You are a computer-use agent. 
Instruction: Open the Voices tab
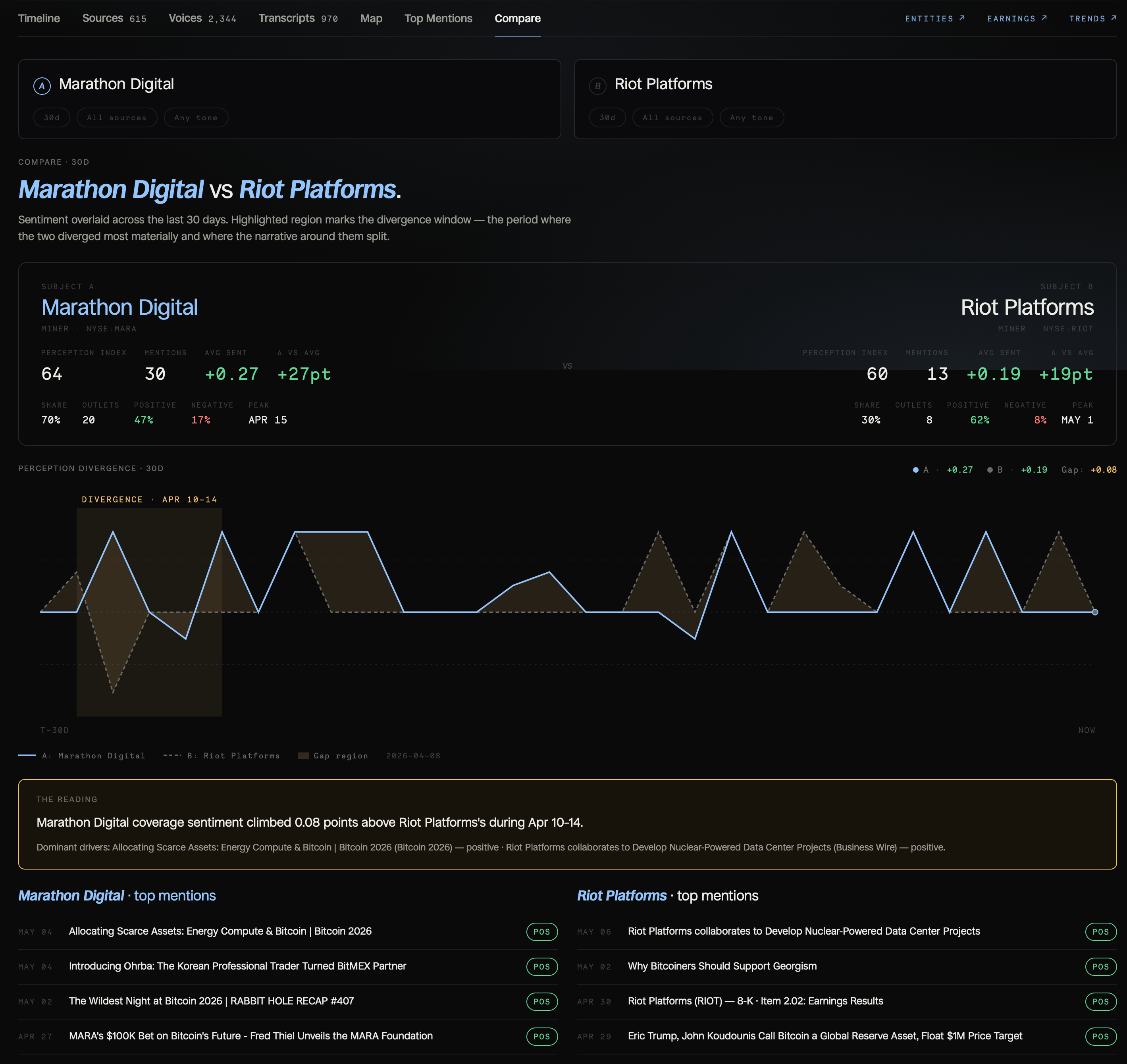pyautogui.click(x=202, y=18)
